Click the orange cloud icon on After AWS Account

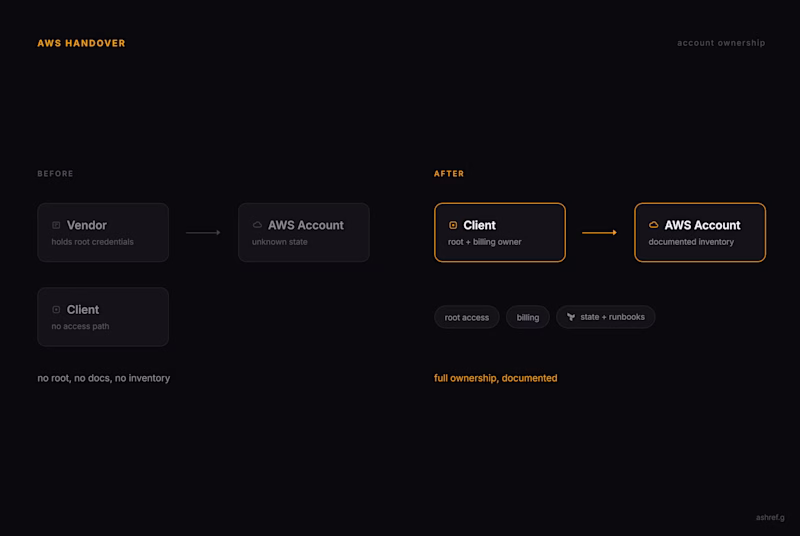coord(653,225)
